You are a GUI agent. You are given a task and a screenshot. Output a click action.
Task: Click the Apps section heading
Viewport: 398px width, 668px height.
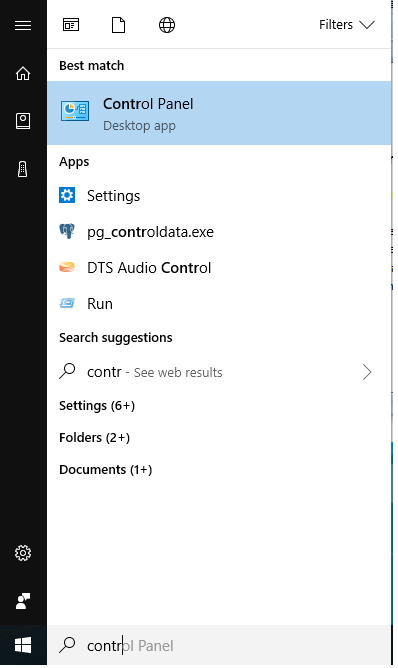pos(74,162)
